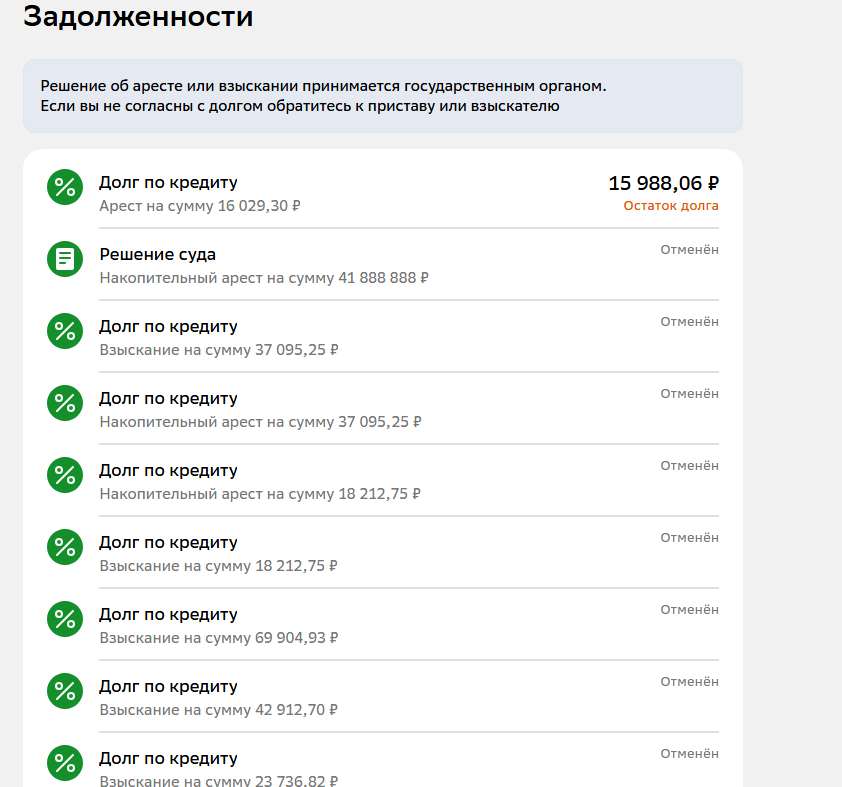The height and width of the screenshot is (787, 842).
Task: Click 'Отменён' status of Накопительный арест 37 095,25 ₽
Action: 689,394
